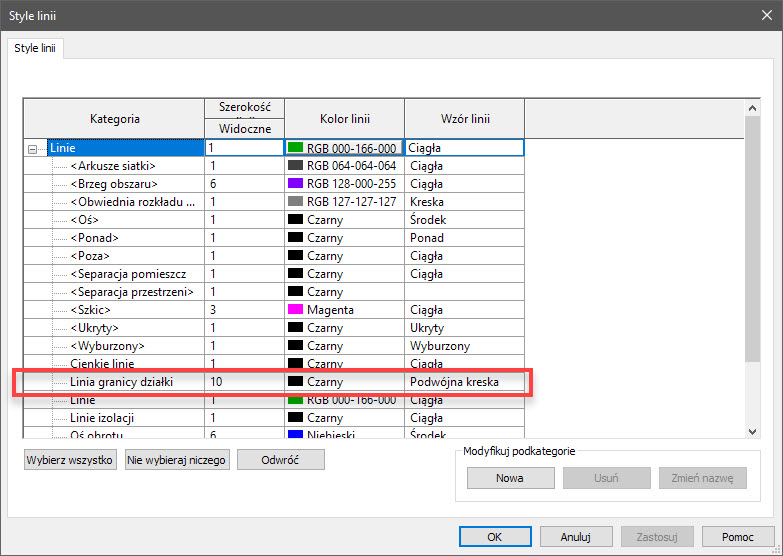Close the Style linii dialog window
783x556 pixels.
point(764,14)
